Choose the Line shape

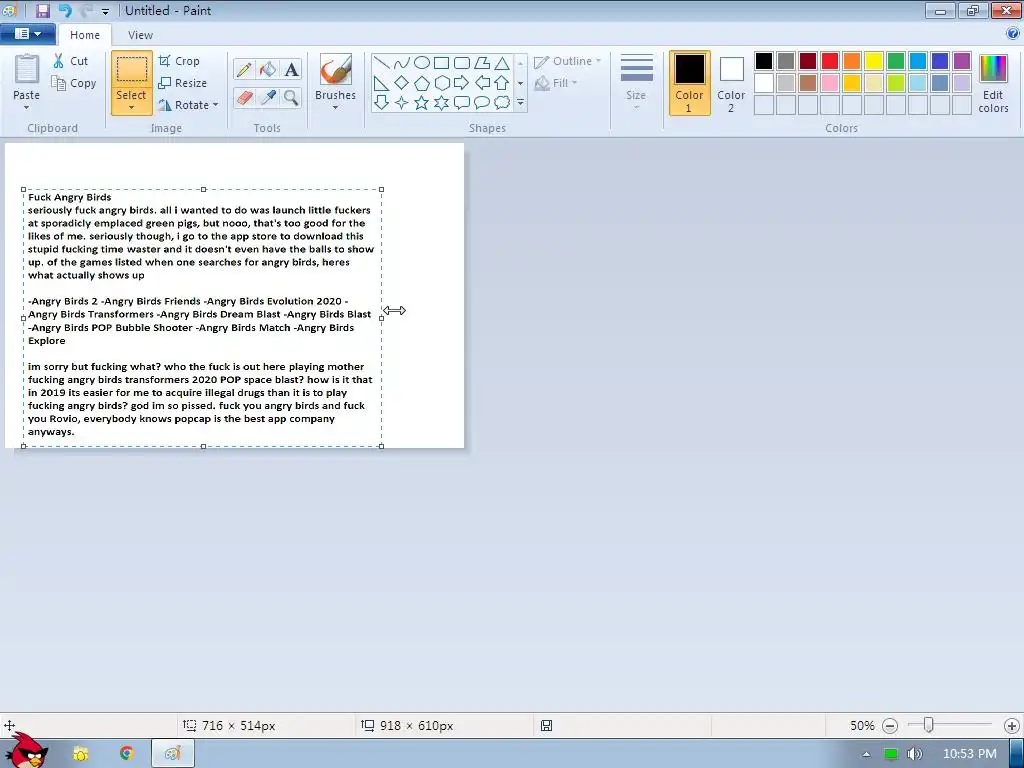tap(382, 63)
